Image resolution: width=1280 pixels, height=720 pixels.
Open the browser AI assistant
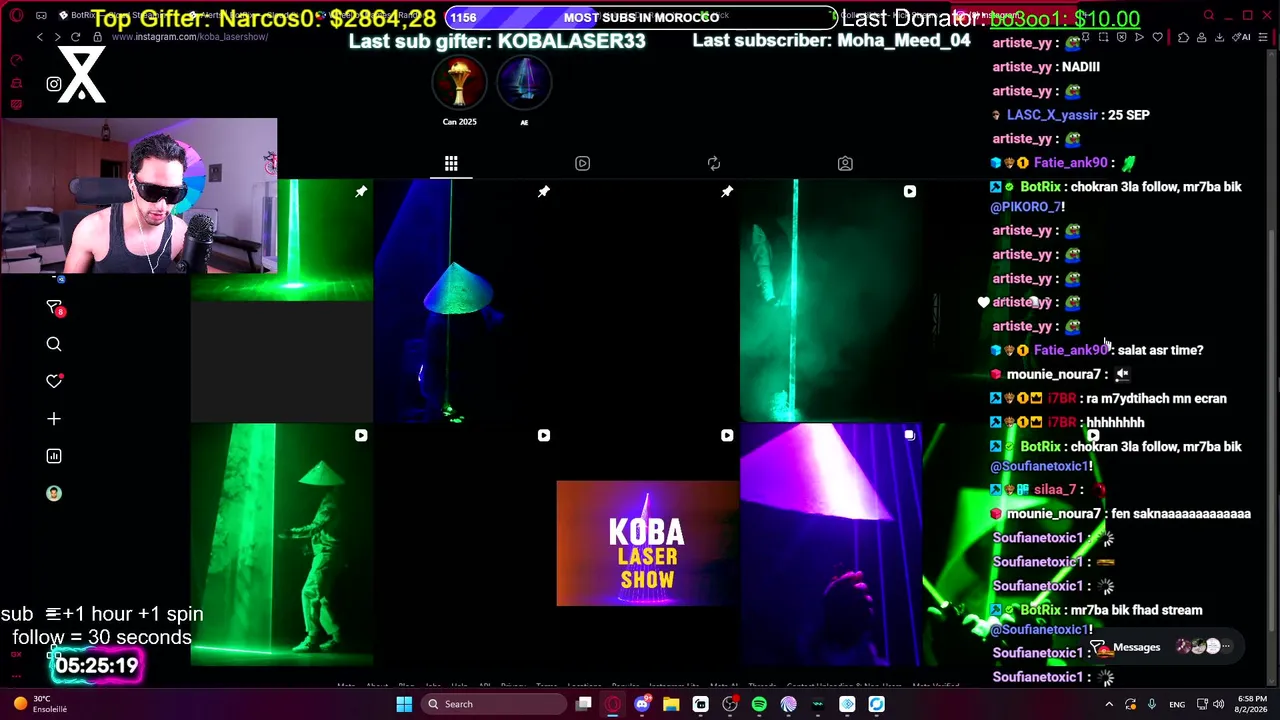tap(1242, 37)
